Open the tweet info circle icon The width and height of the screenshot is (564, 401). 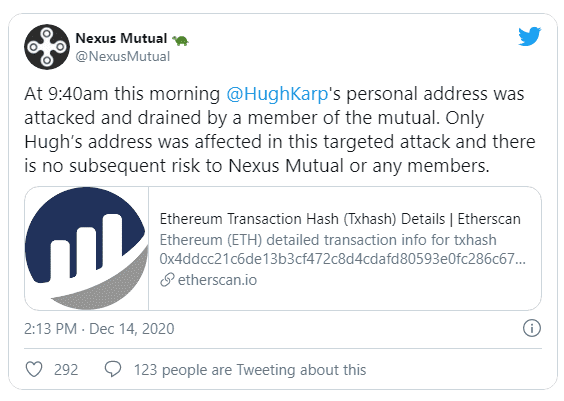(532, 328)
